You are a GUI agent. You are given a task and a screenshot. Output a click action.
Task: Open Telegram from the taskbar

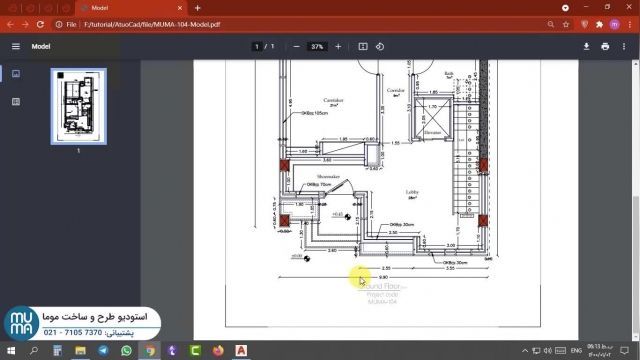click(x=103, y=351)
